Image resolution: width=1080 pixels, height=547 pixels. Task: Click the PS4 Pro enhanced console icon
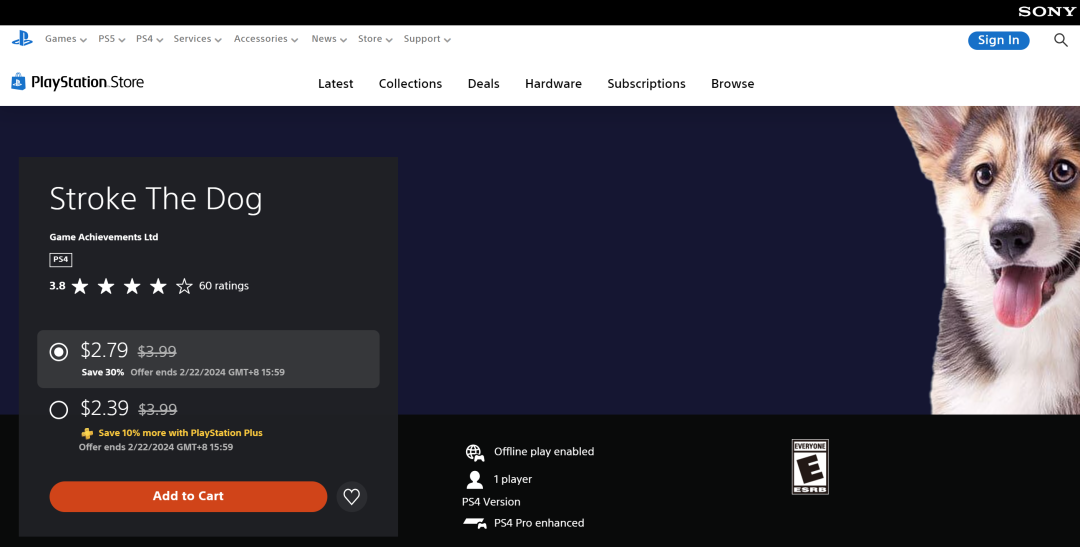click(475, 524)
